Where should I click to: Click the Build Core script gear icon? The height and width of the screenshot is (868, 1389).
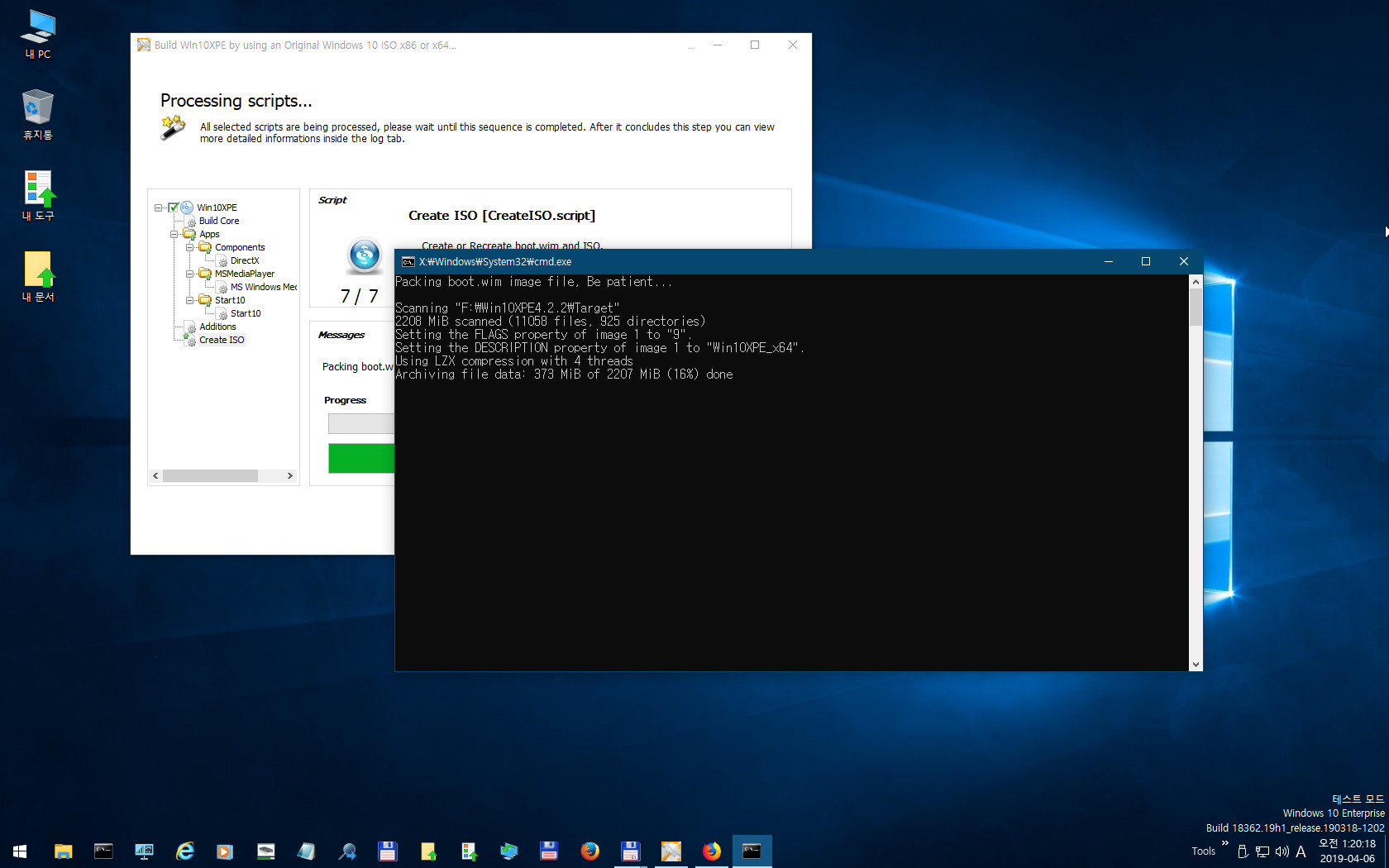click(191, 222)
